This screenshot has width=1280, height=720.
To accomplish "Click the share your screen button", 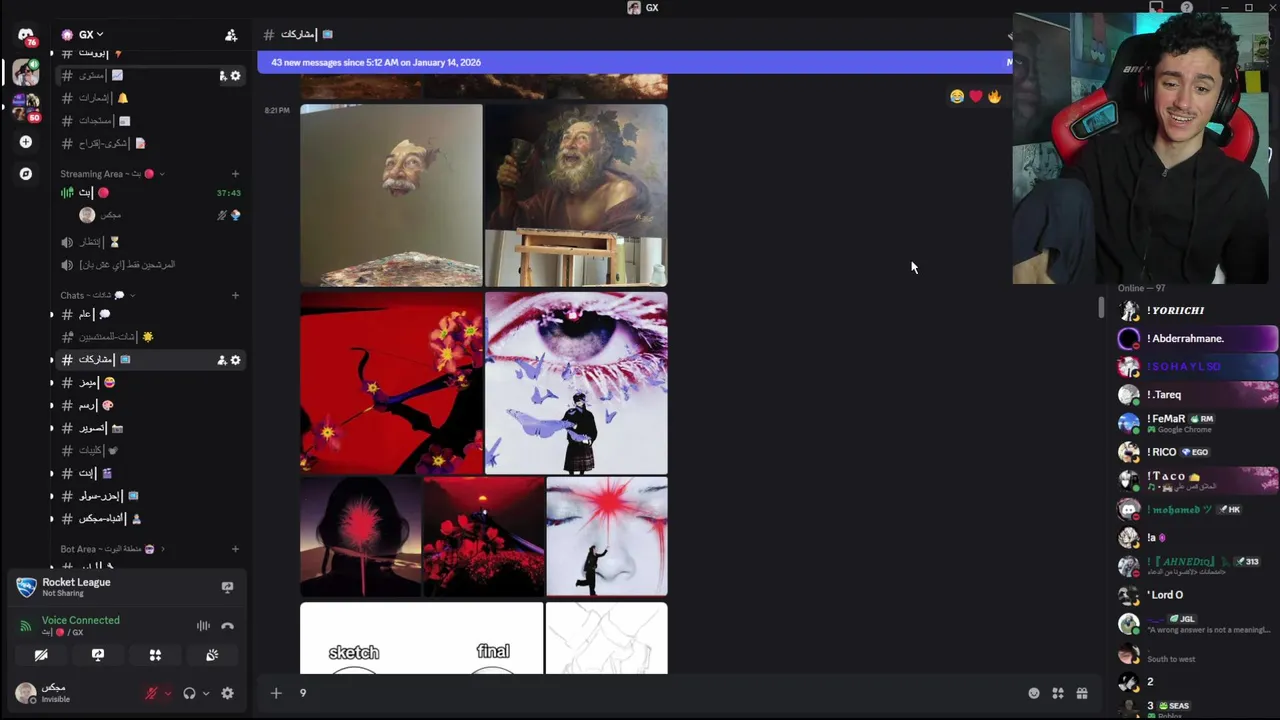I will tap(98, 655).
